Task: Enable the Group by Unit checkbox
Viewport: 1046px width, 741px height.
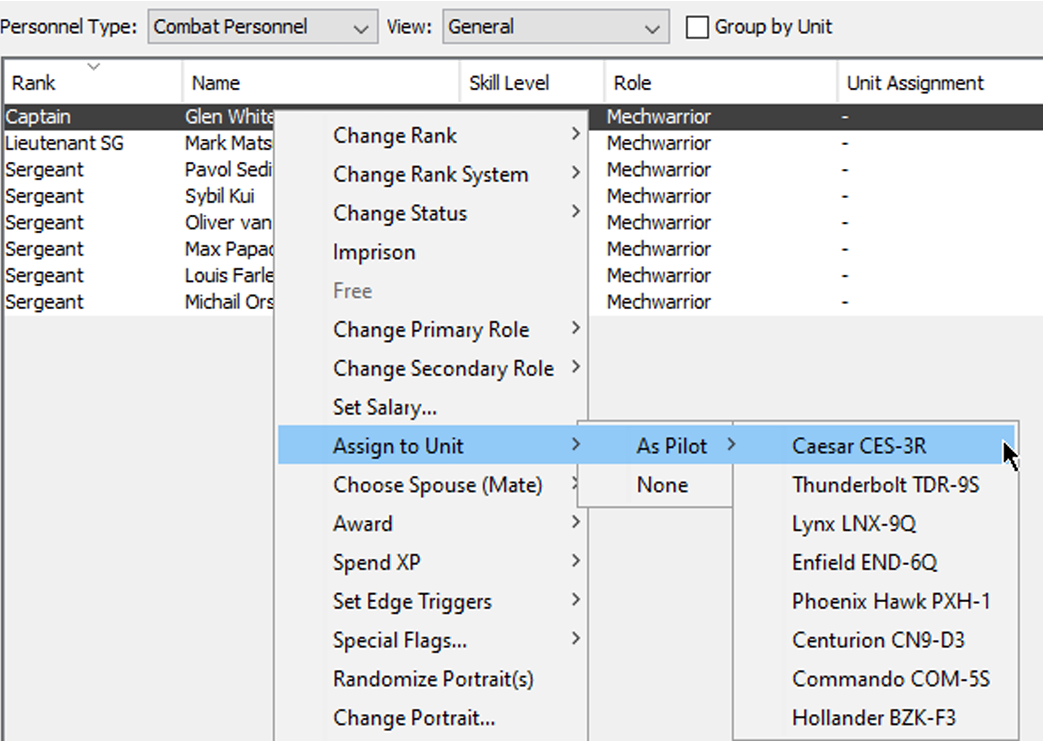Action: point(697,28)
